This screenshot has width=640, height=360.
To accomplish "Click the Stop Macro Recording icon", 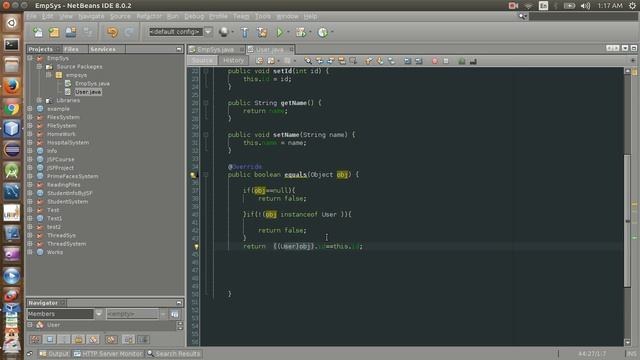I will pos(446,61).
